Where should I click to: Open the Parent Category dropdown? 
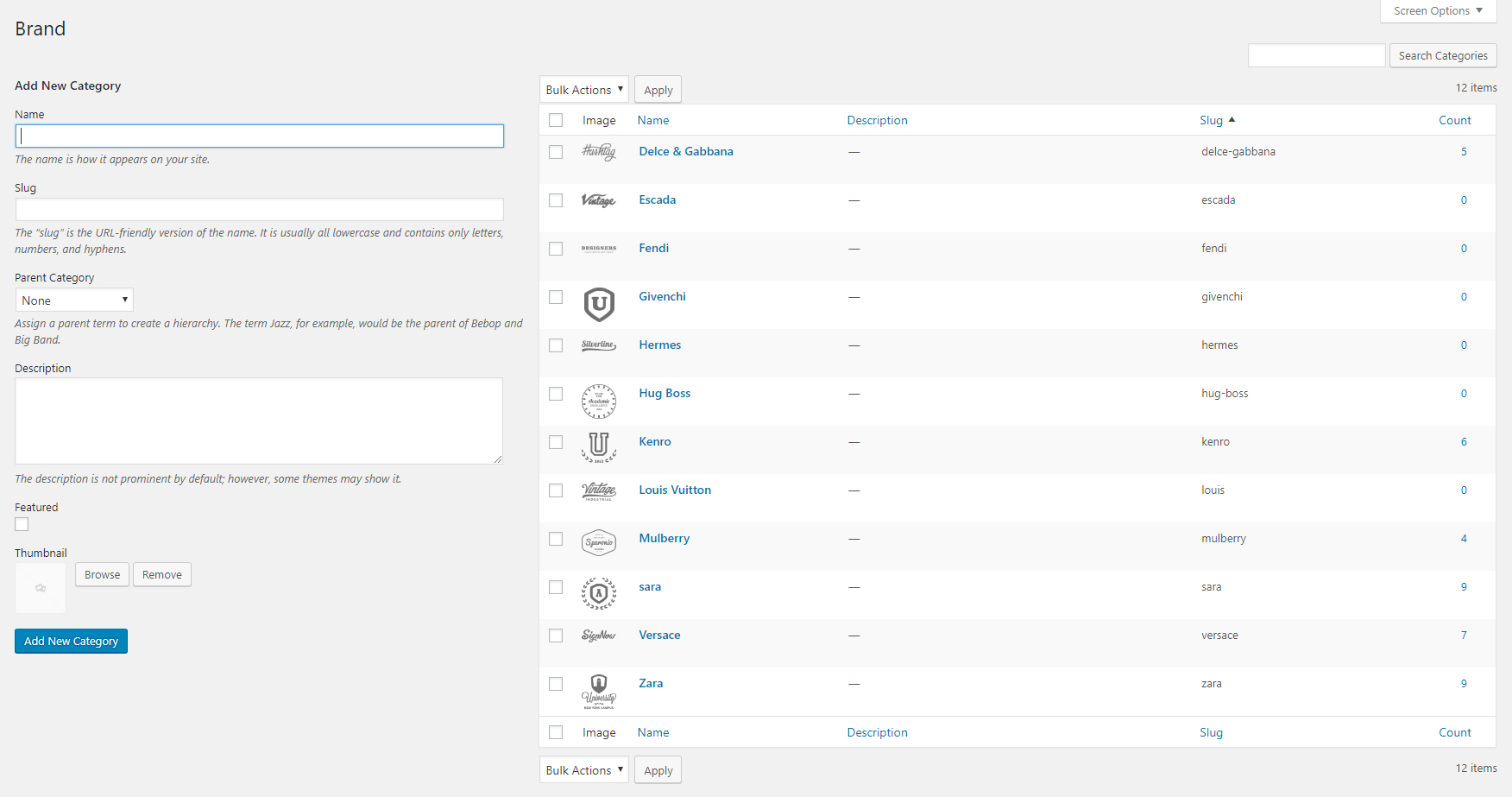(74, 300)
